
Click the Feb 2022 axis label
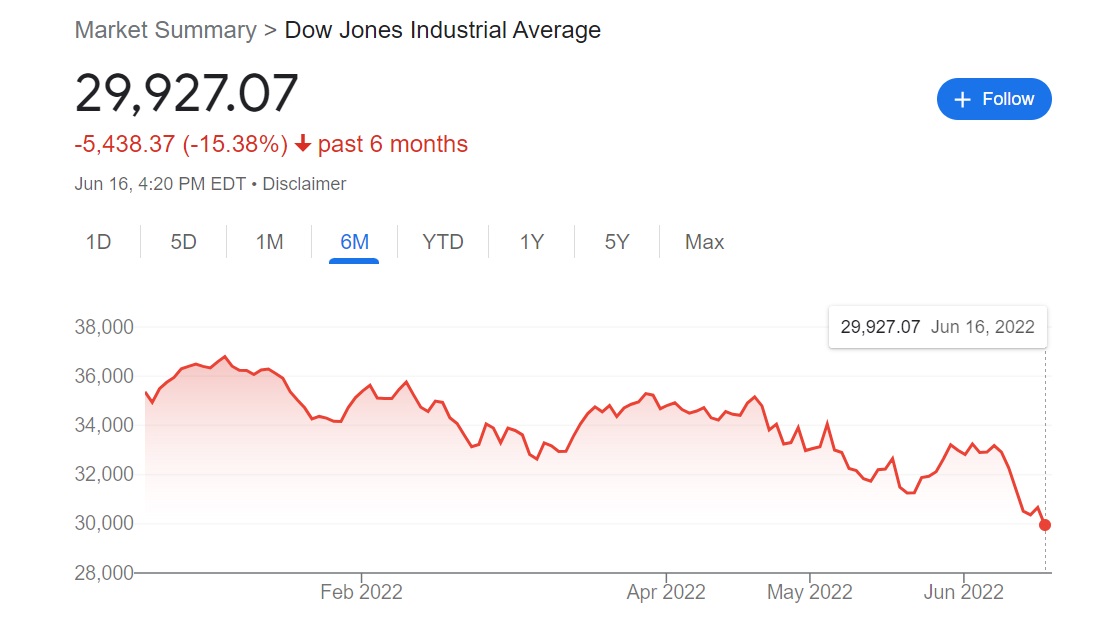pyautogui.click(x=361, y=592)
